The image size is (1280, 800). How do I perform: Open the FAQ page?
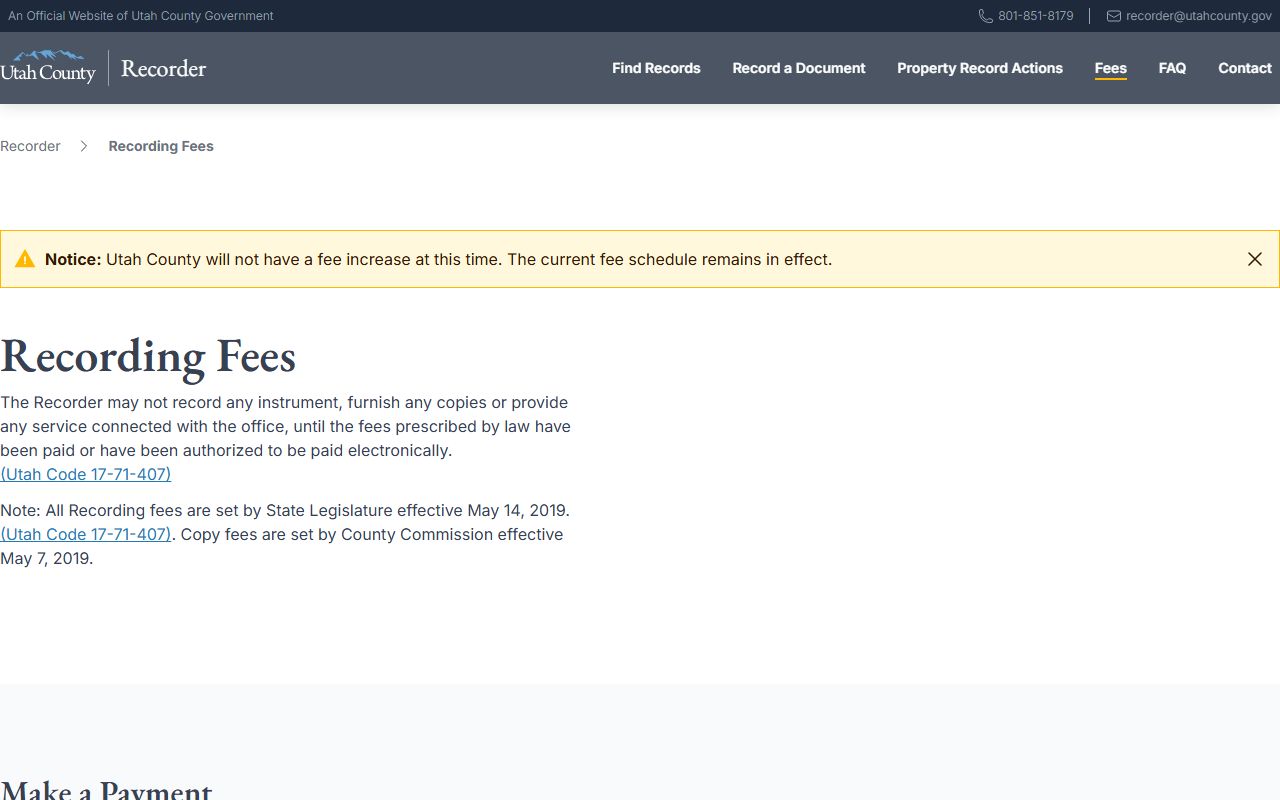coord(1172,68)
